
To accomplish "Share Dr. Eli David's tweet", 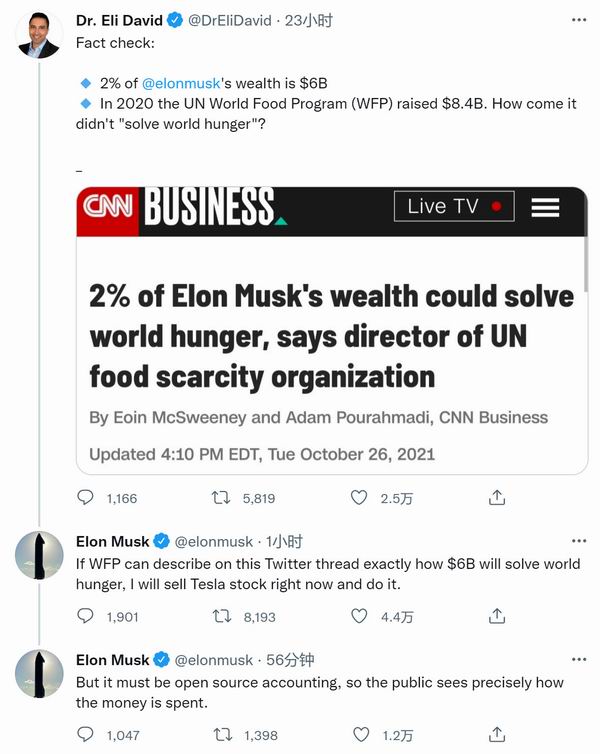I will pyautogui.click(x=496, y=497).
